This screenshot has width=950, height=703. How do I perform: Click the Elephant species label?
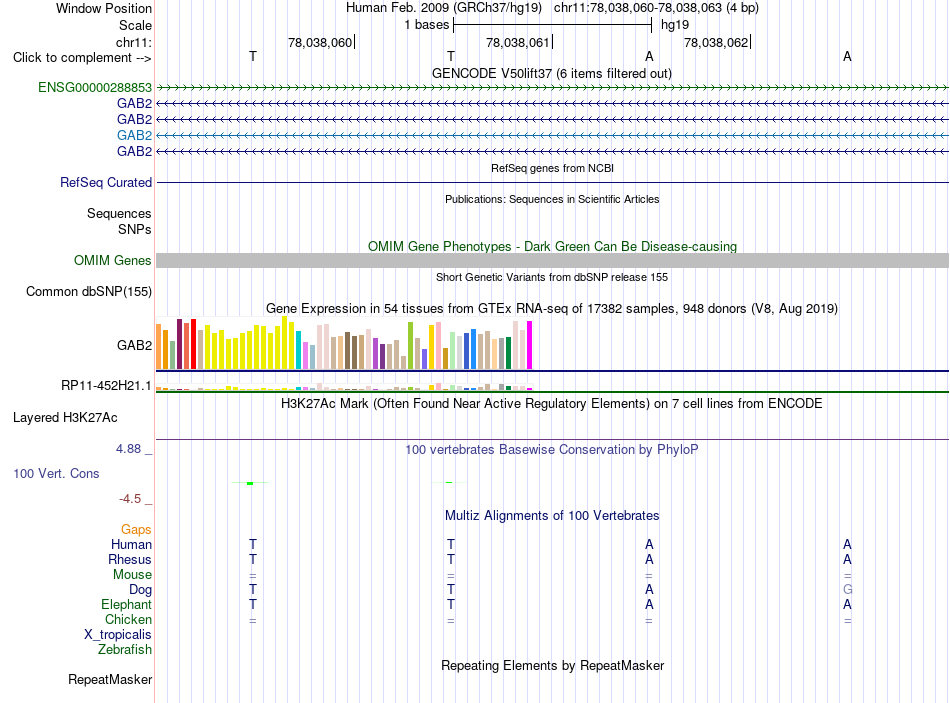126,604
